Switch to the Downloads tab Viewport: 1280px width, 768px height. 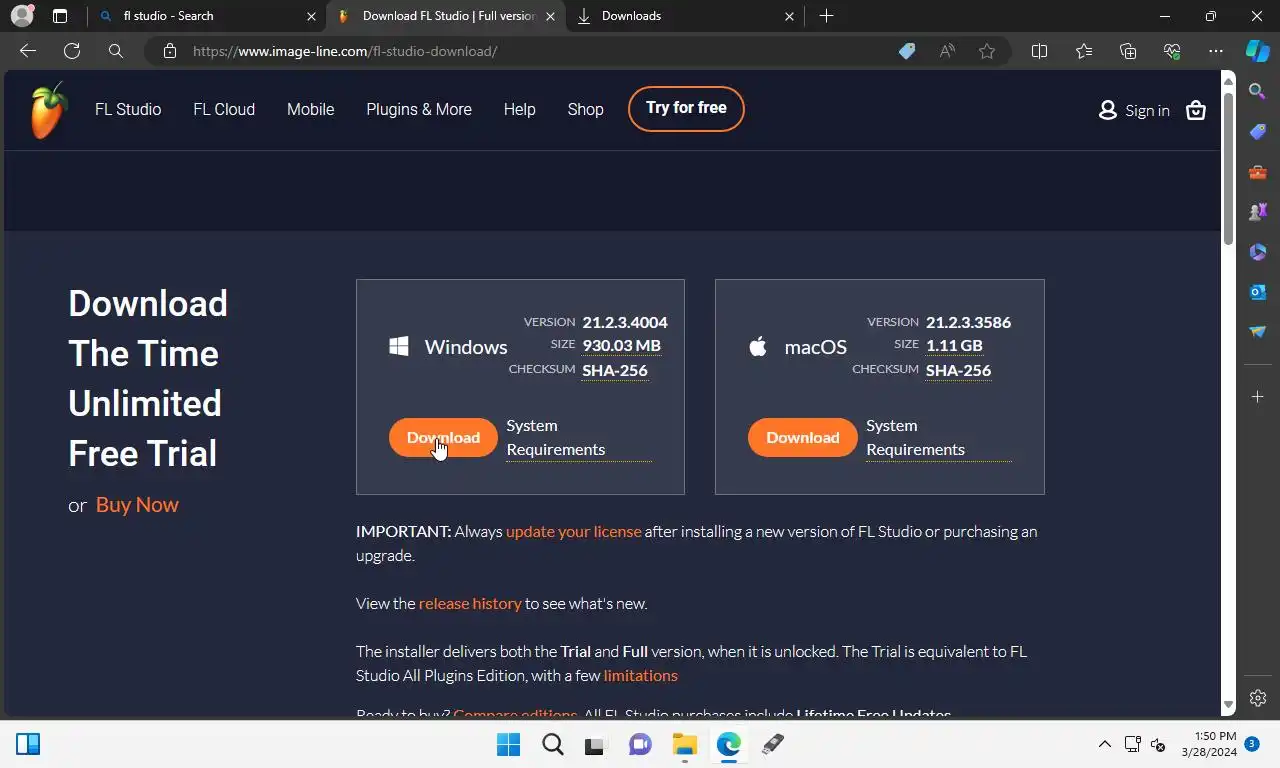click(685, 16)
